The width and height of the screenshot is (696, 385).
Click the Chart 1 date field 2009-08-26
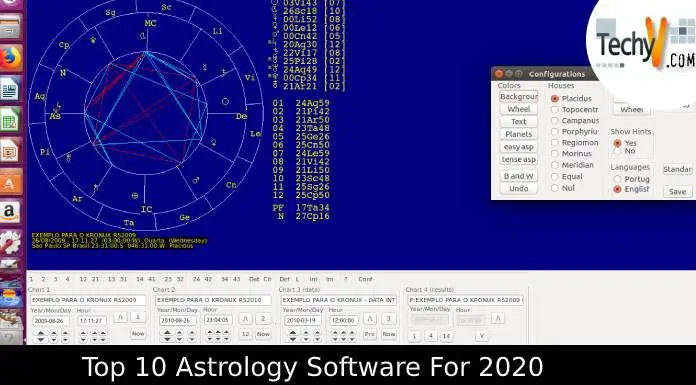pyautogui.click(x=51, y=321)
